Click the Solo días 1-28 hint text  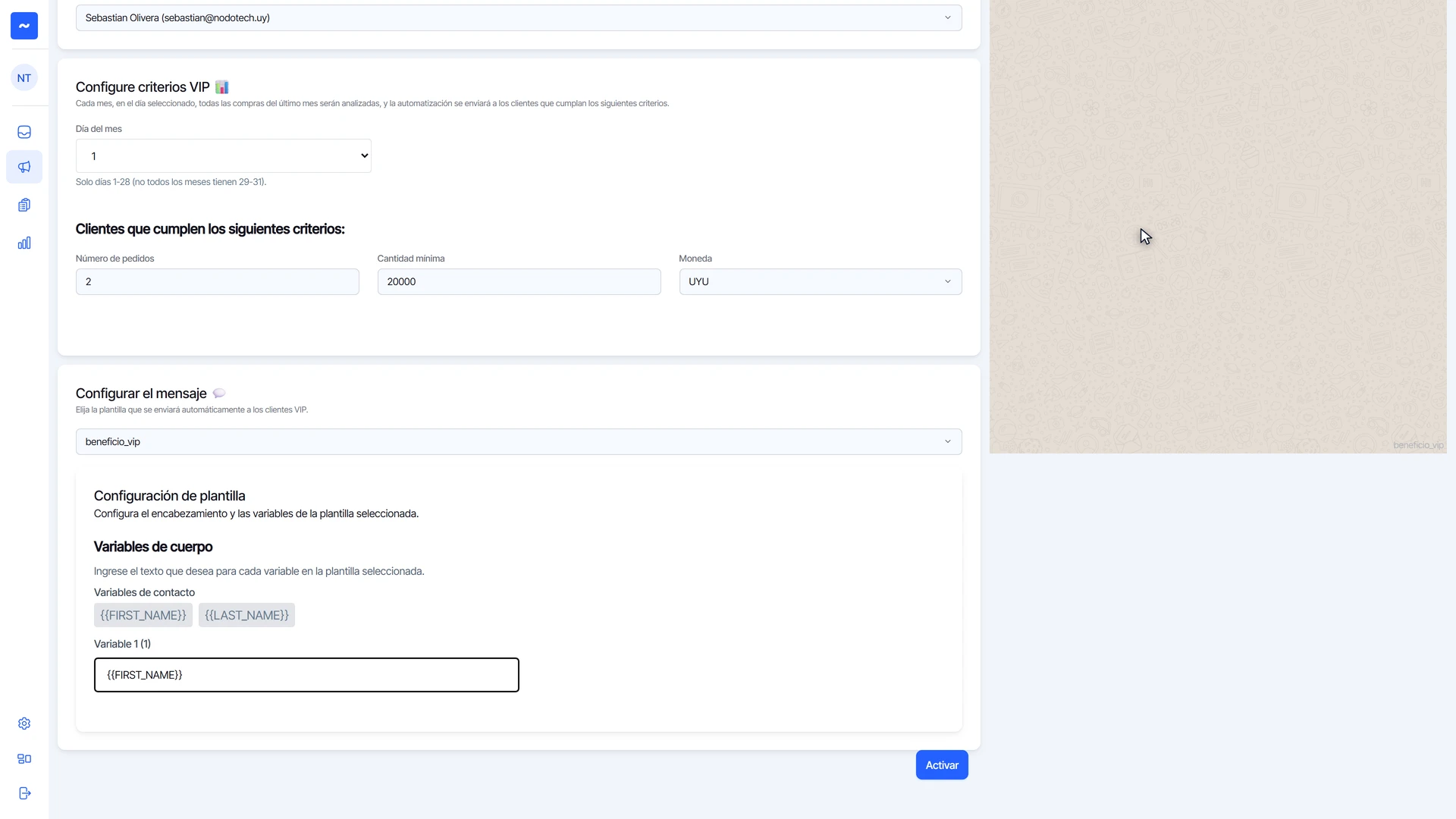[x=171, y=182]
